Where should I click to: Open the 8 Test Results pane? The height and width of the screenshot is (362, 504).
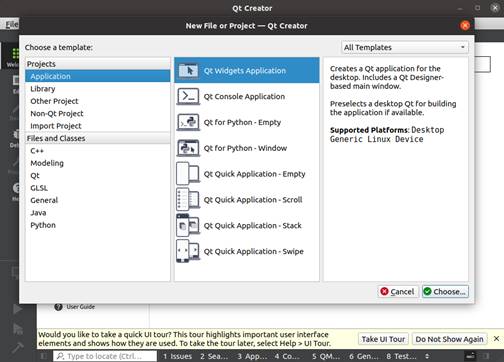[401, 356]
